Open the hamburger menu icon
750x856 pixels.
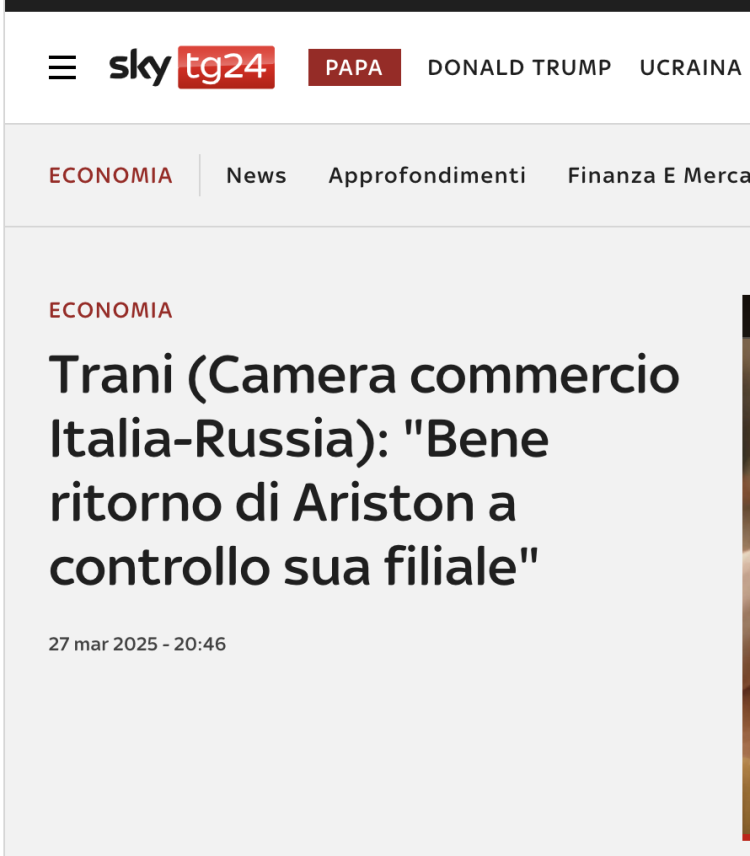(x=62, y=67)
